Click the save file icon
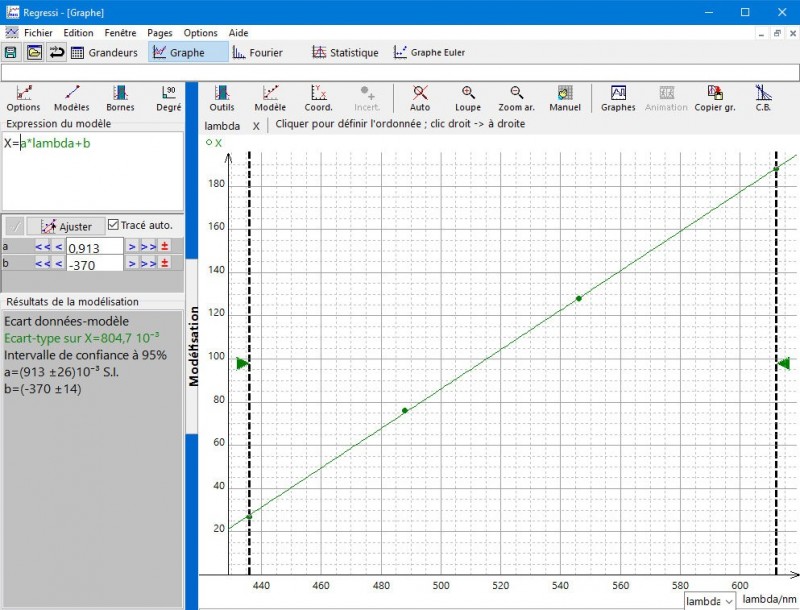The image size is (800, 610). coord(11,53)
